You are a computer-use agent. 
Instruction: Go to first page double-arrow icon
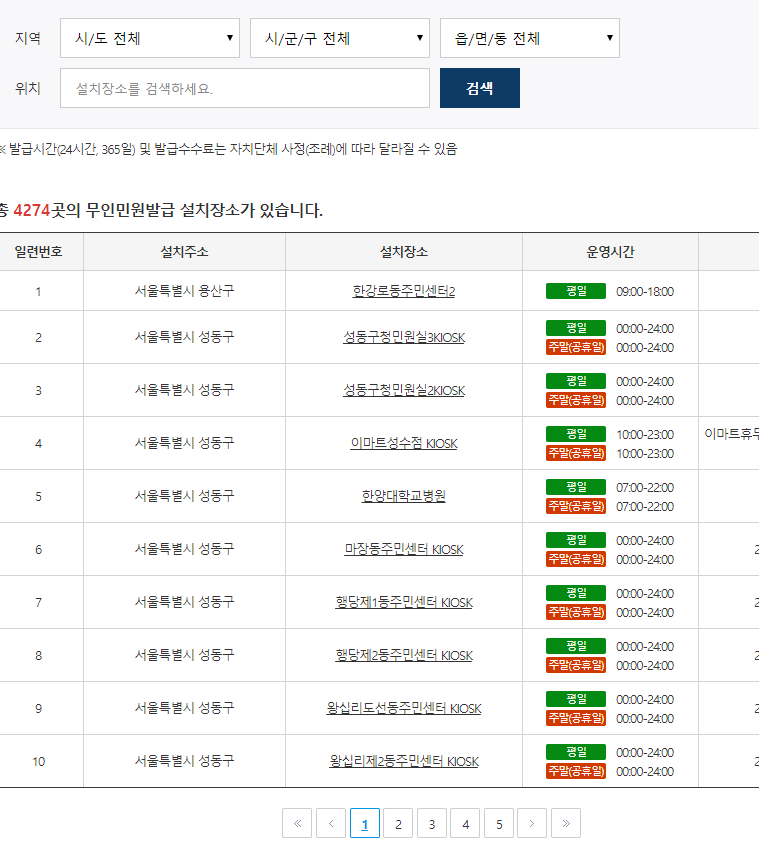click(297, 823)
